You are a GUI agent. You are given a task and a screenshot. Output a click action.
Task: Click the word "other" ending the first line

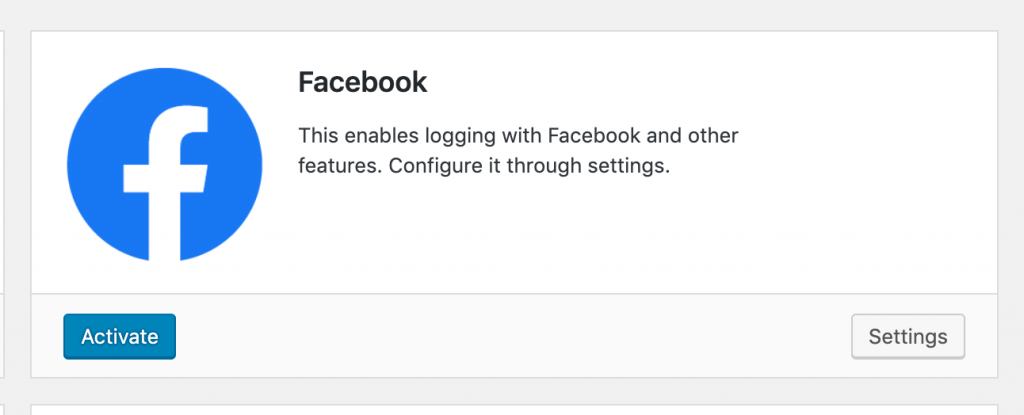click(x=715, y=136)
